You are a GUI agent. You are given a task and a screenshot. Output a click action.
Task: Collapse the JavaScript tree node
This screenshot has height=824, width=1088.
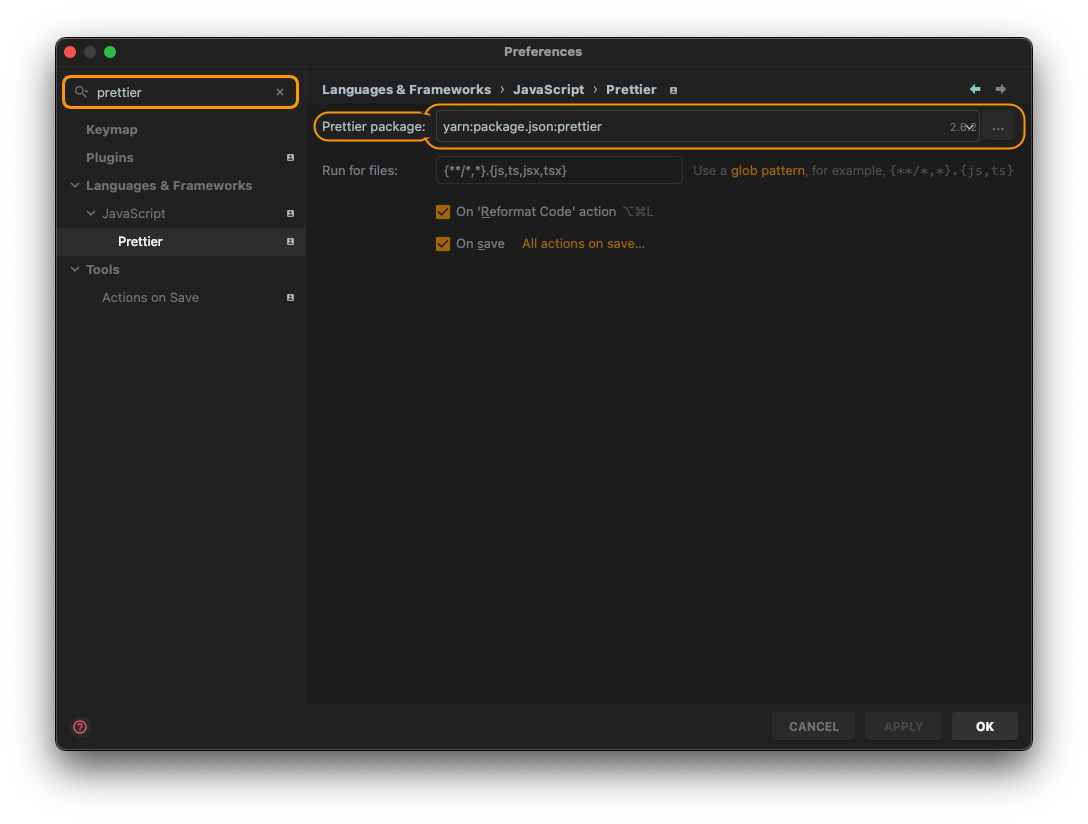point(91,213)
